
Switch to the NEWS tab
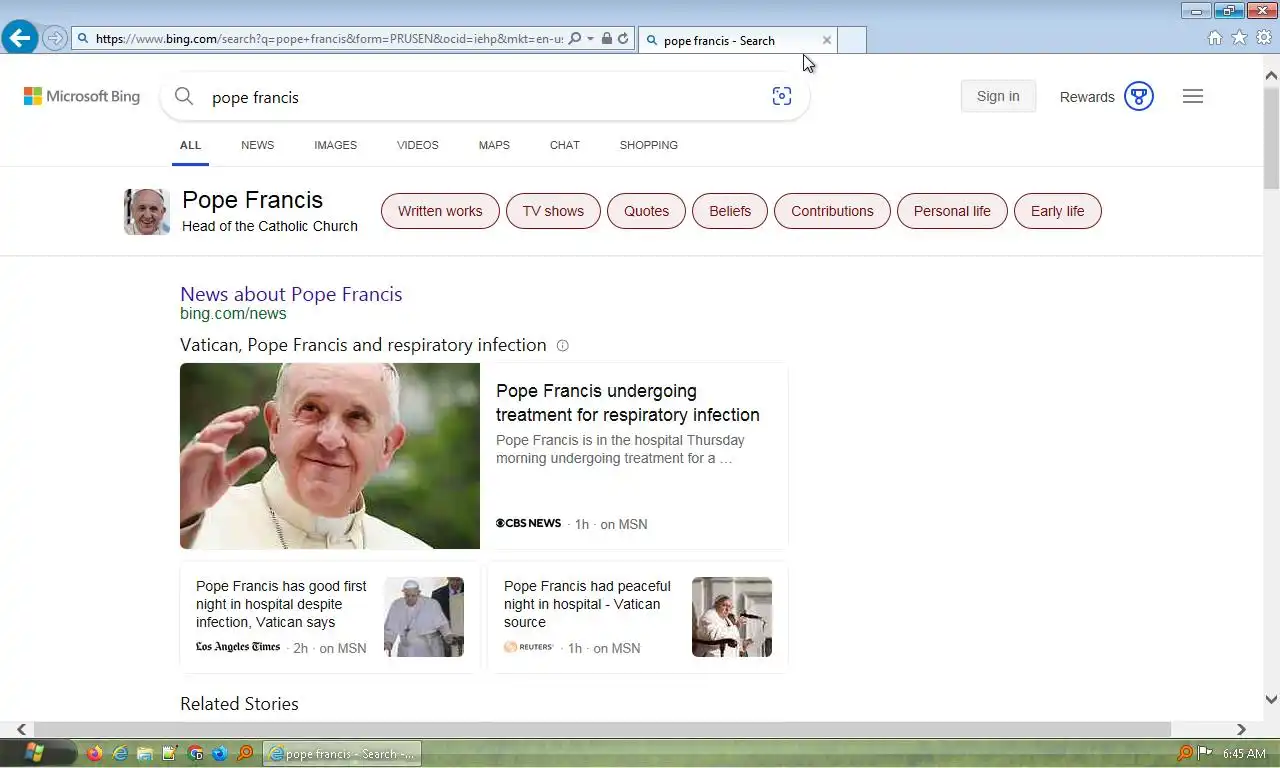(x=257, y=145)
